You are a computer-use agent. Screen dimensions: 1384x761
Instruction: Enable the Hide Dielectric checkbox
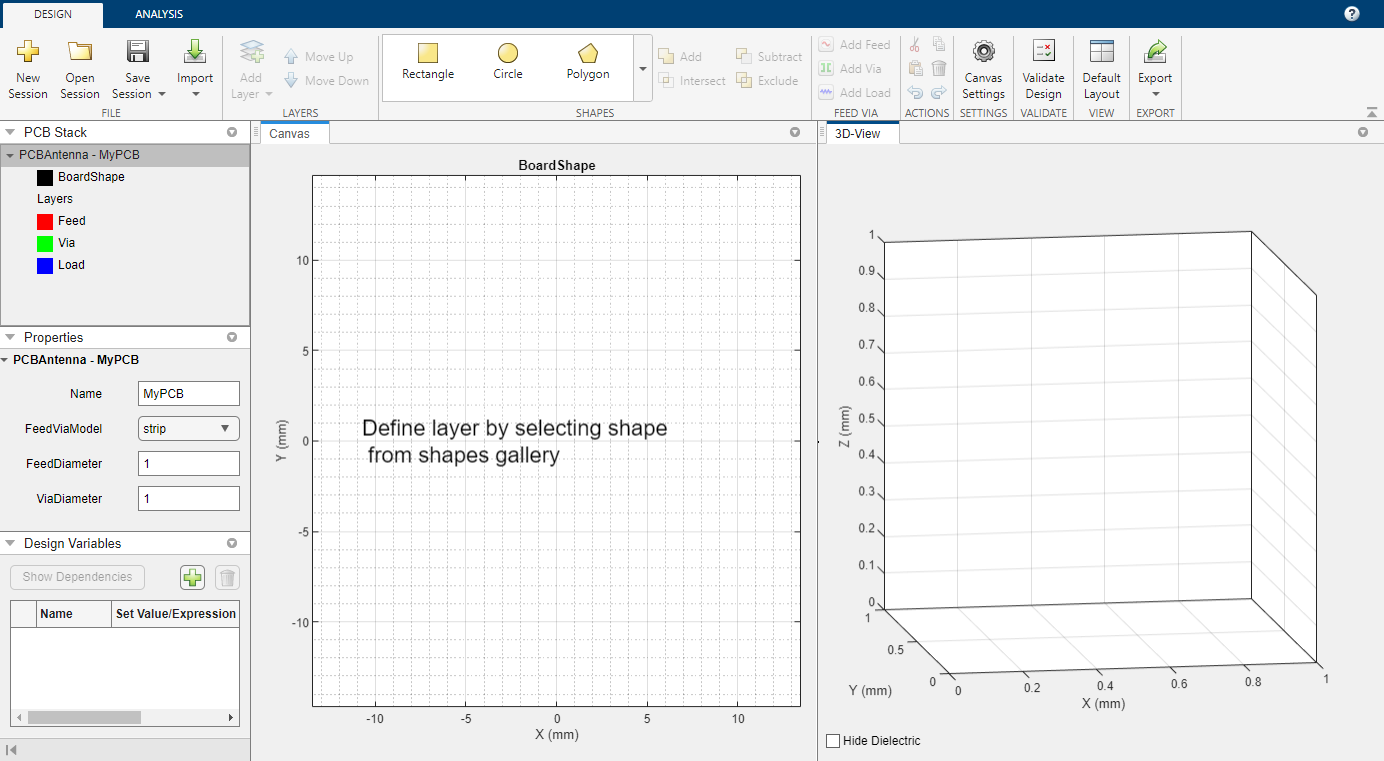pyautogui.click(x=833, y=741)
